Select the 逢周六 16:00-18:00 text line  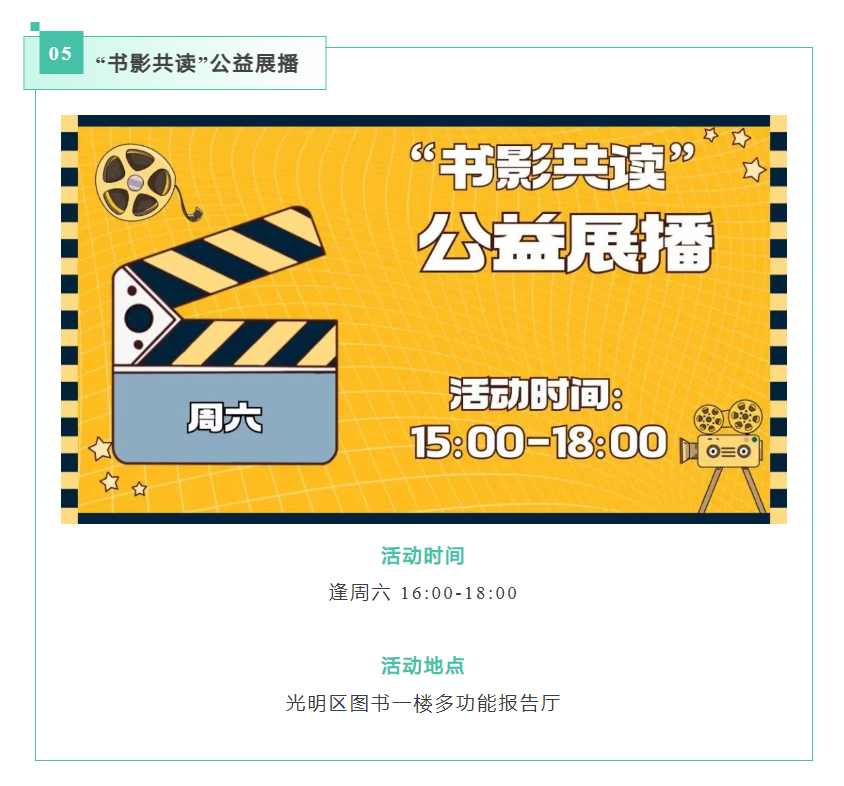coord(423,593)
